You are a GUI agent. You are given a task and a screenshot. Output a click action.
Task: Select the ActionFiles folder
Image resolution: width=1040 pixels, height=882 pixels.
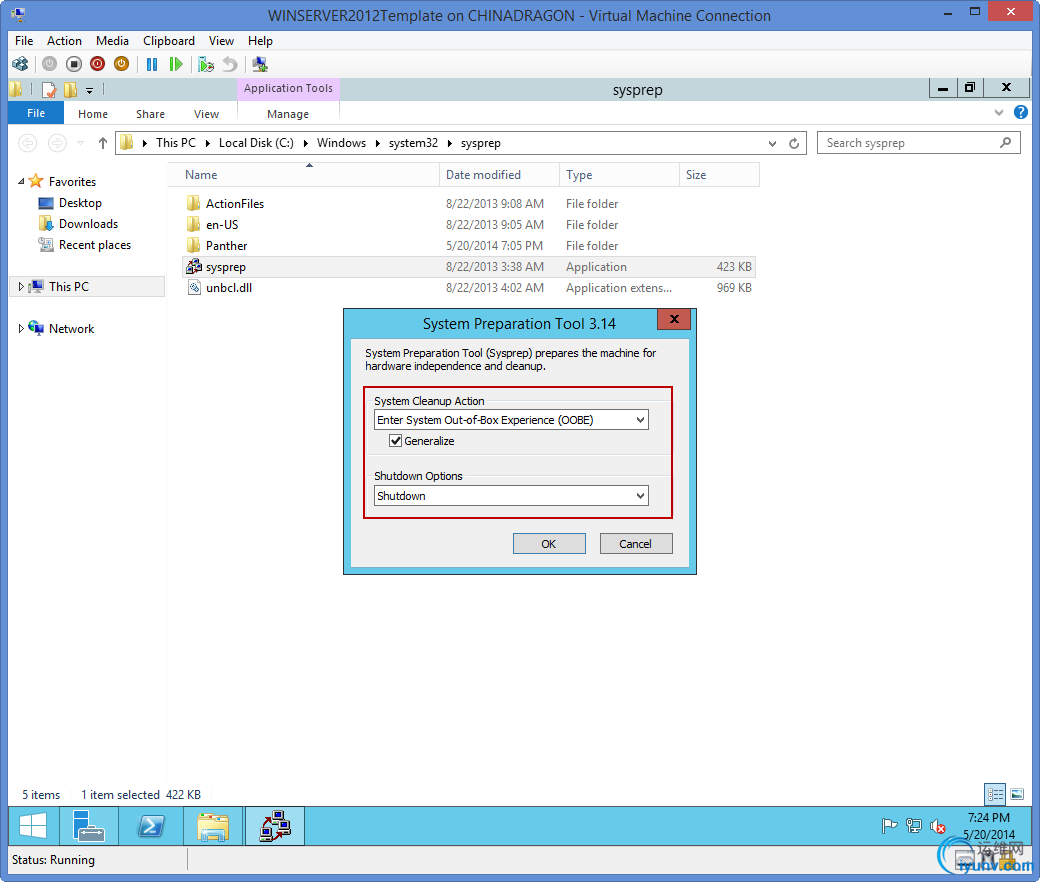click(234, 204)
